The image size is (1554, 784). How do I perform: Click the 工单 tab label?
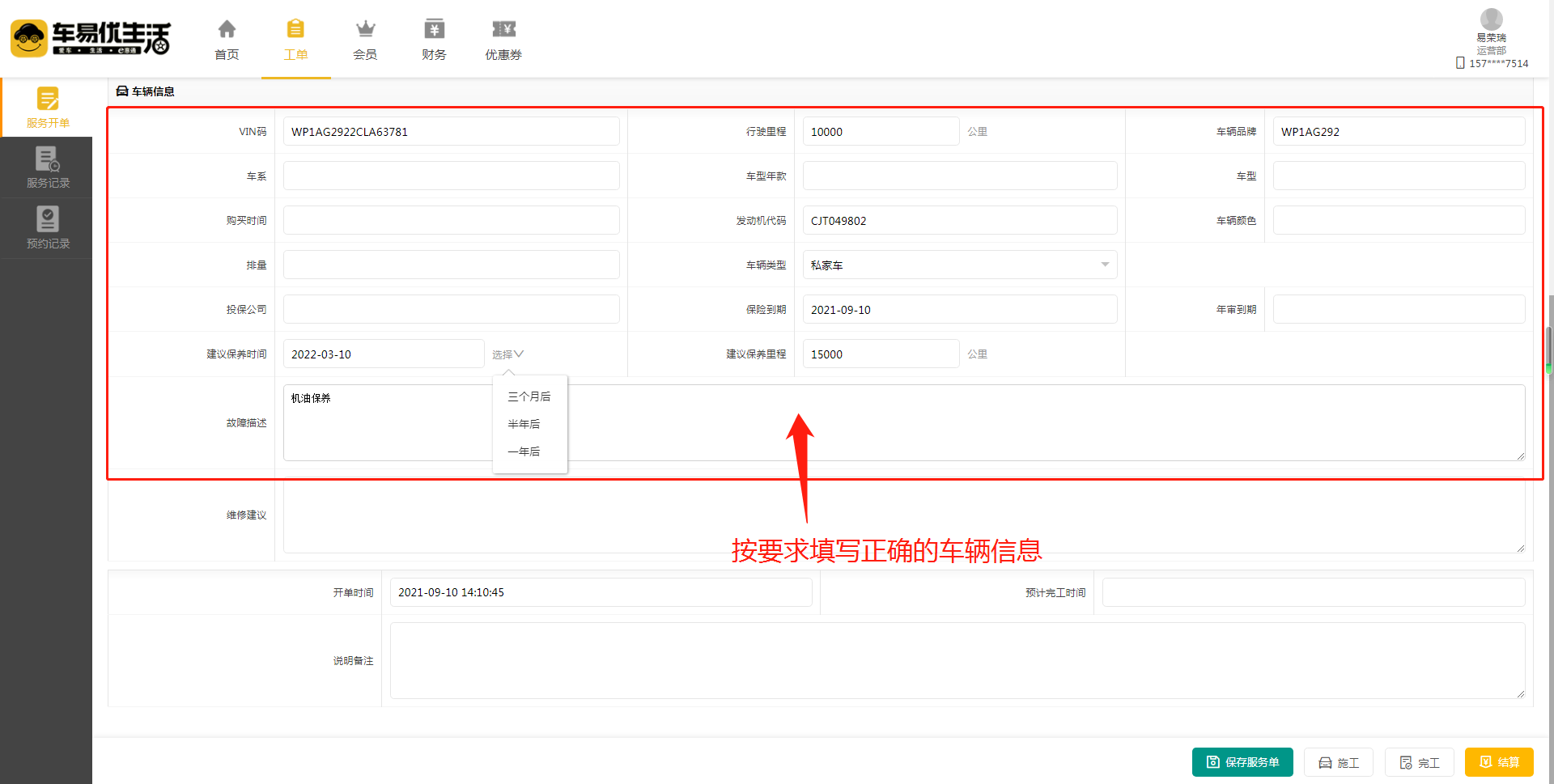295,54
